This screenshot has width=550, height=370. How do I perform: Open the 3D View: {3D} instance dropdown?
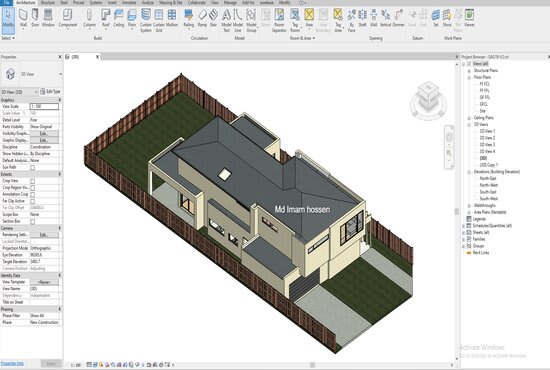coord(35,92)
